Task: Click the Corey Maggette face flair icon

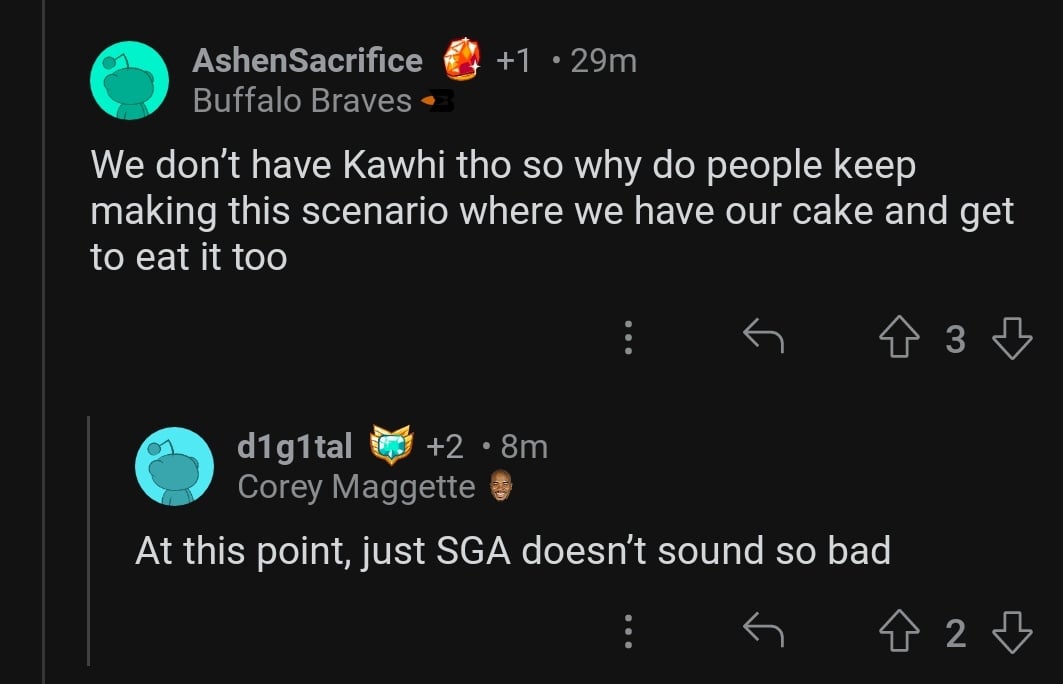Action: (x=502, y=487)
